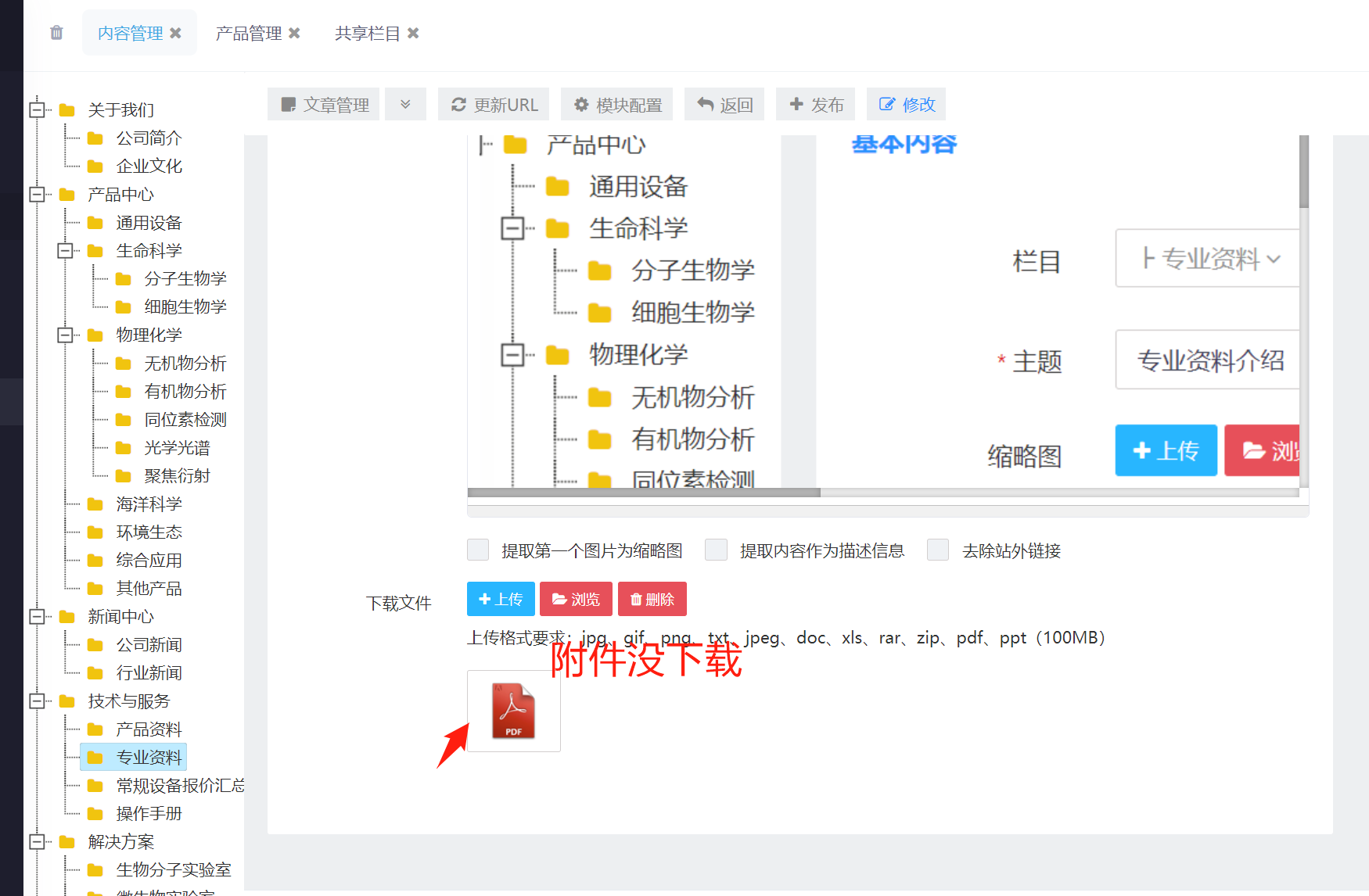1369x896 pixels.
Task: Click the 主题 input field
Action: [x=1207, y=360]
